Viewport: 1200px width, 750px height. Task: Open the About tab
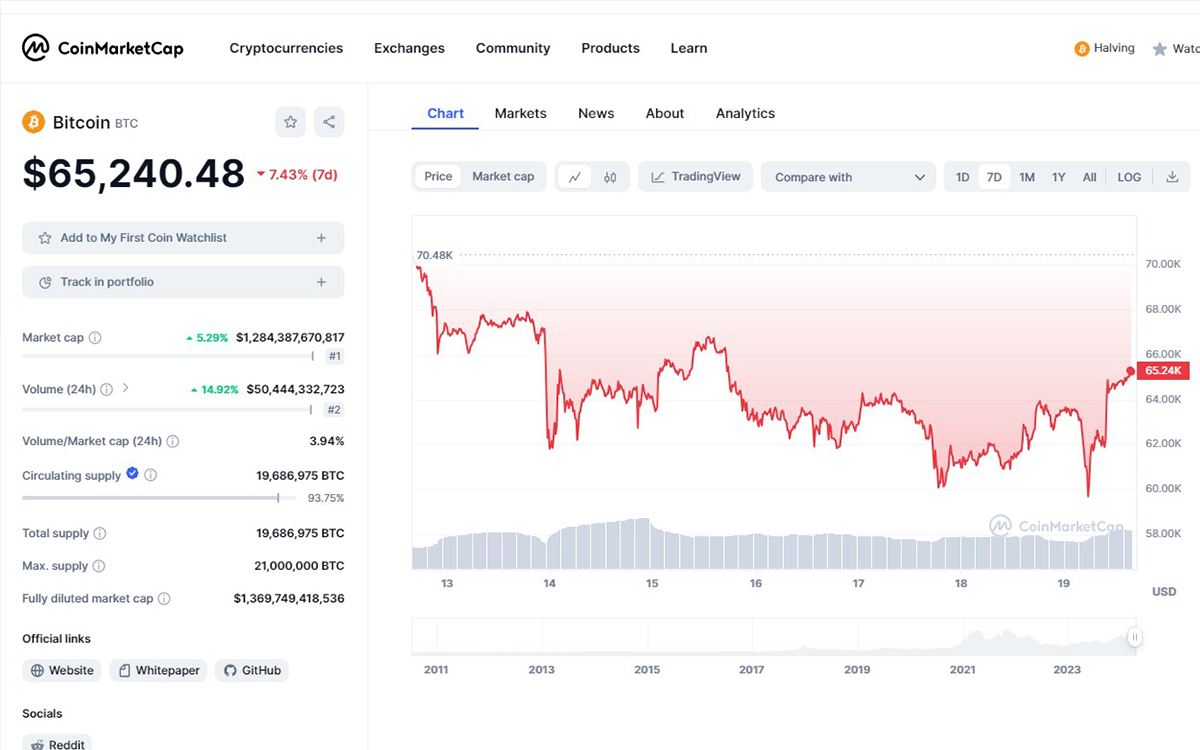(x=665, y=113)
